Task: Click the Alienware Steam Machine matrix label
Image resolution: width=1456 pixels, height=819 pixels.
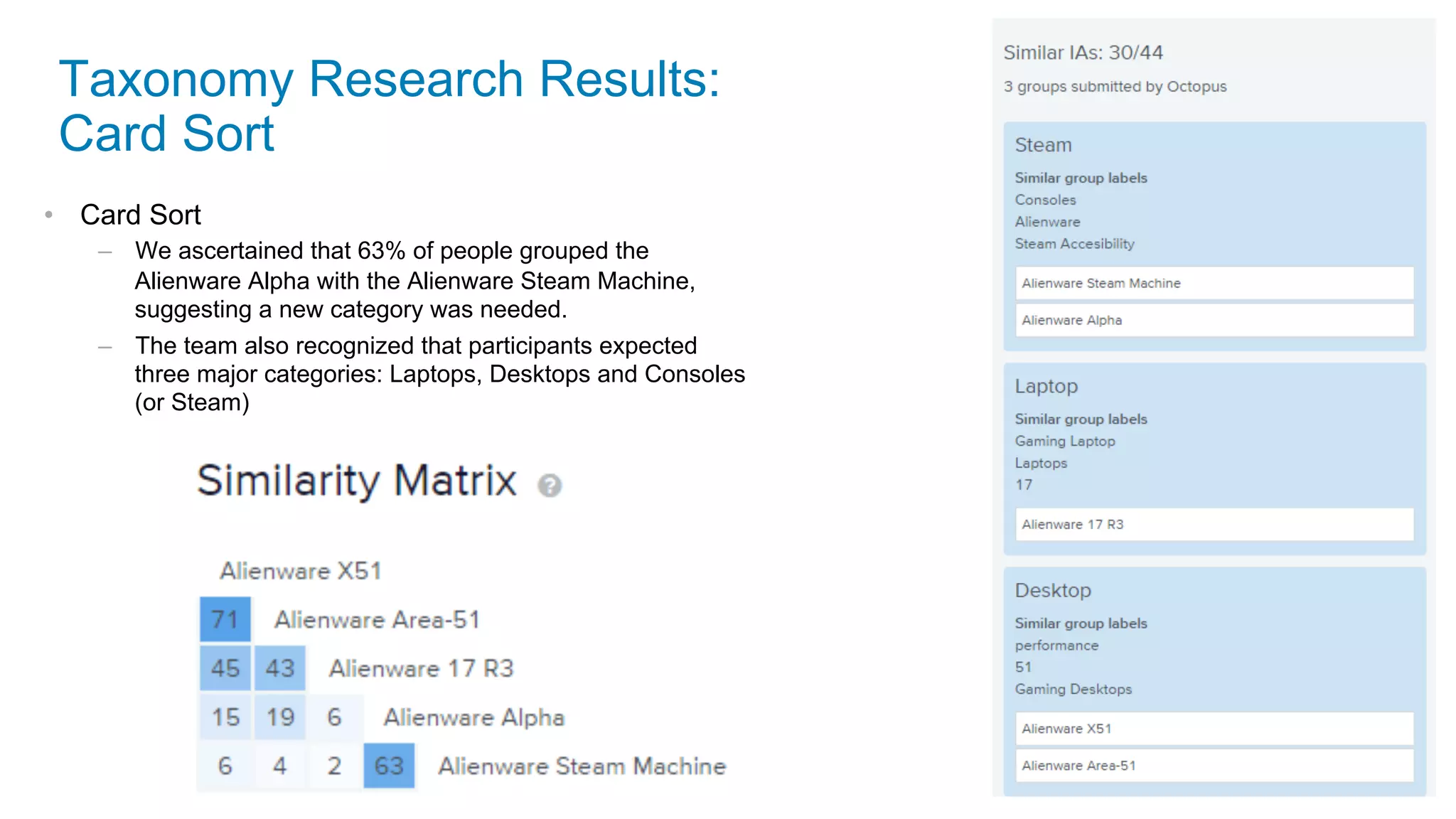Action: 582,766
